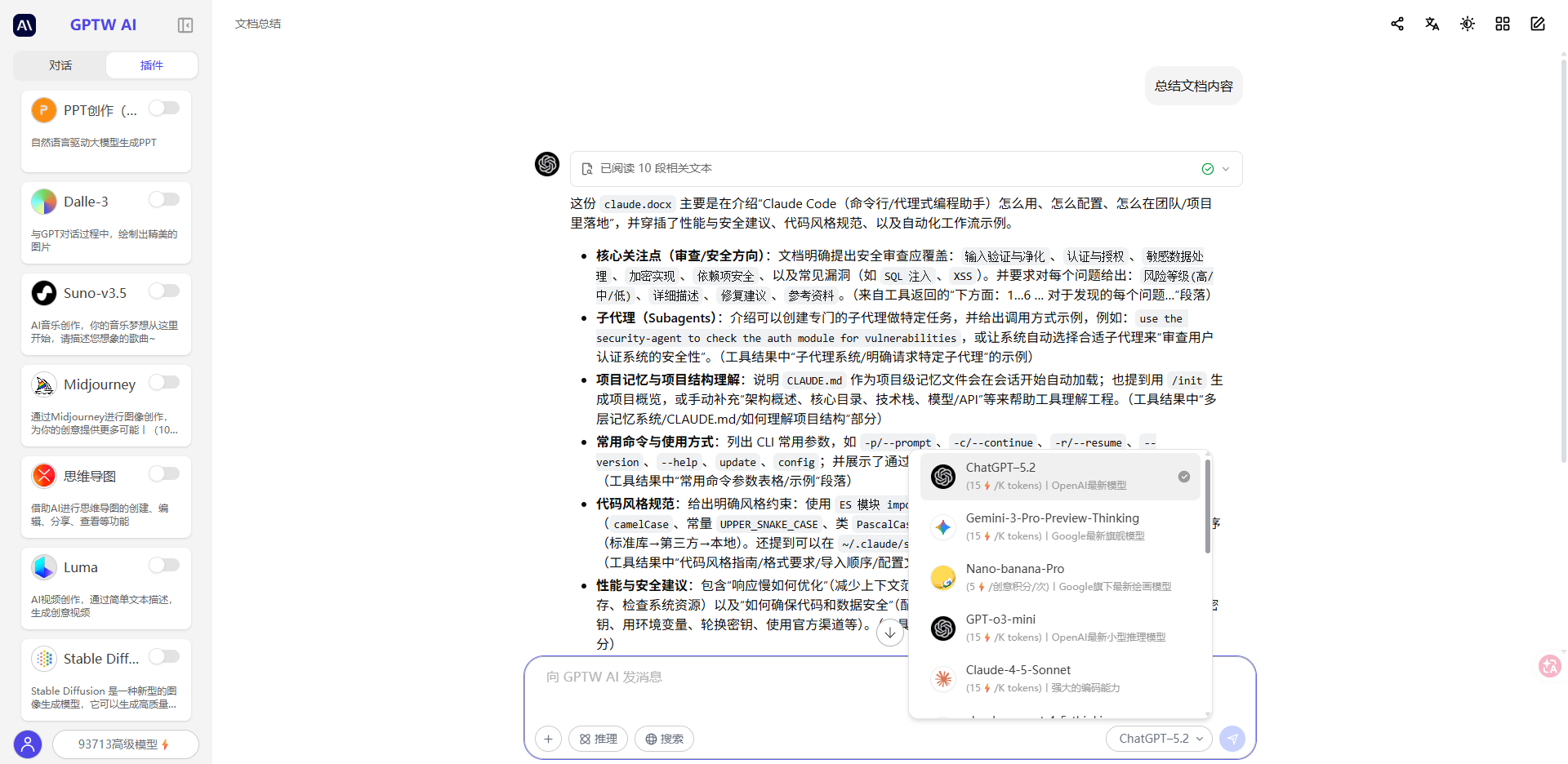
Task: Click the plus attachment icon
Action: [548, 739]
